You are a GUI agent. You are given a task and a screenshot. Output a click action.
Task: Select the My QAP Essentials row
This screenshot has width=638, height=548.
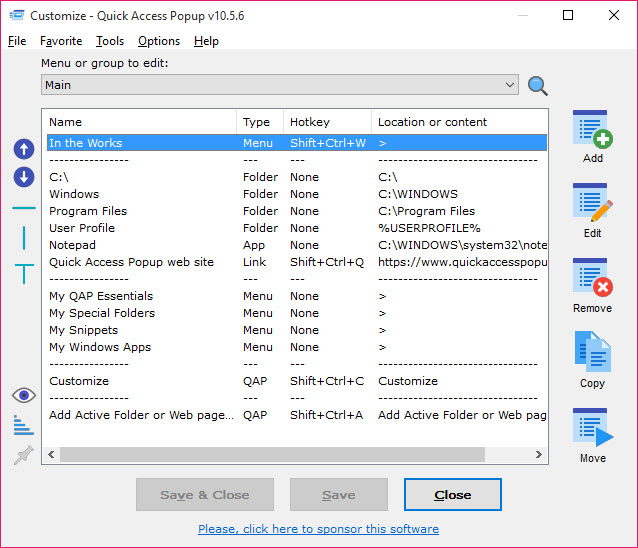297,296
